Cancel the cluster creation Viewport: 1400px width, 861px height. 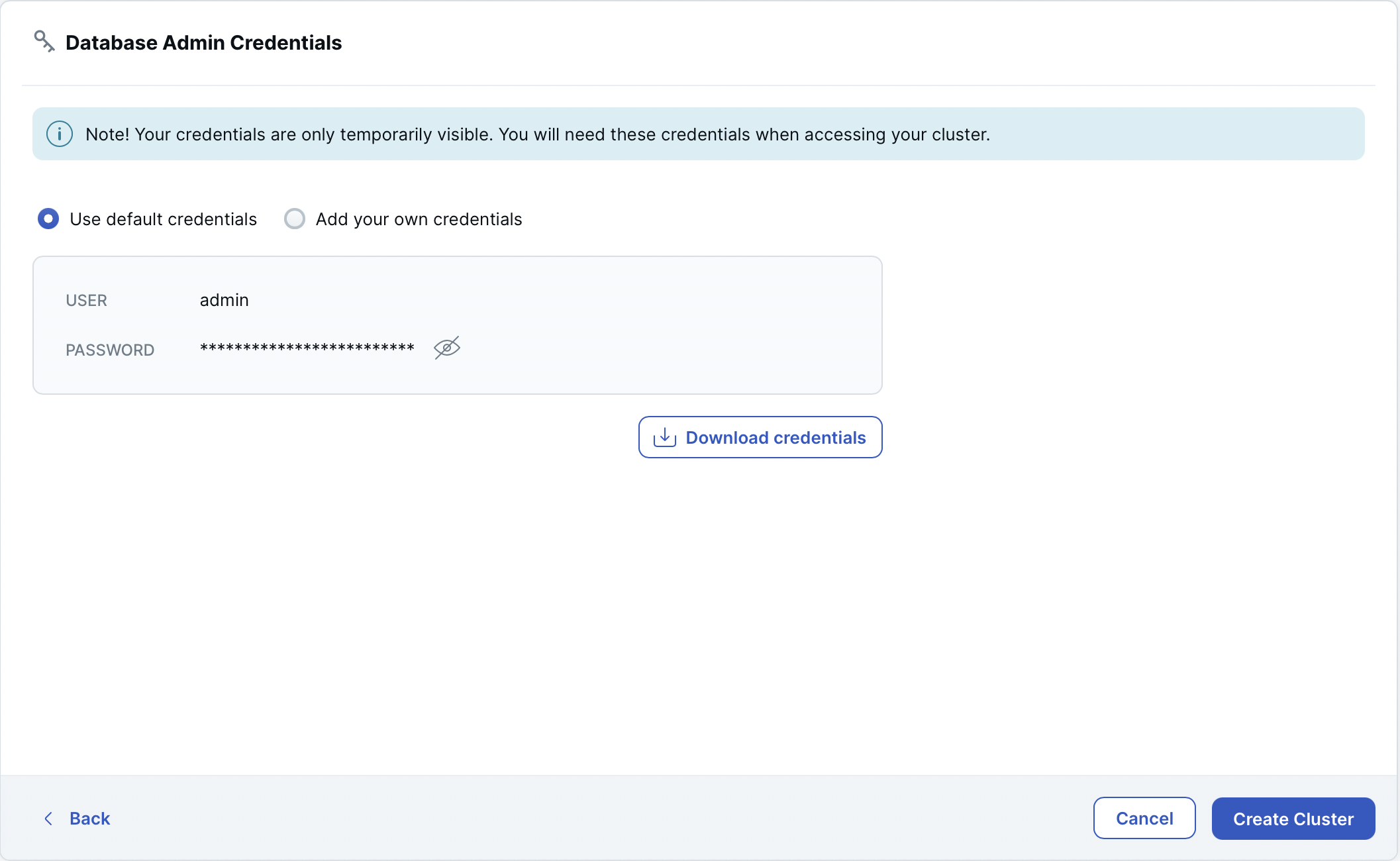tap(1144, 819)
